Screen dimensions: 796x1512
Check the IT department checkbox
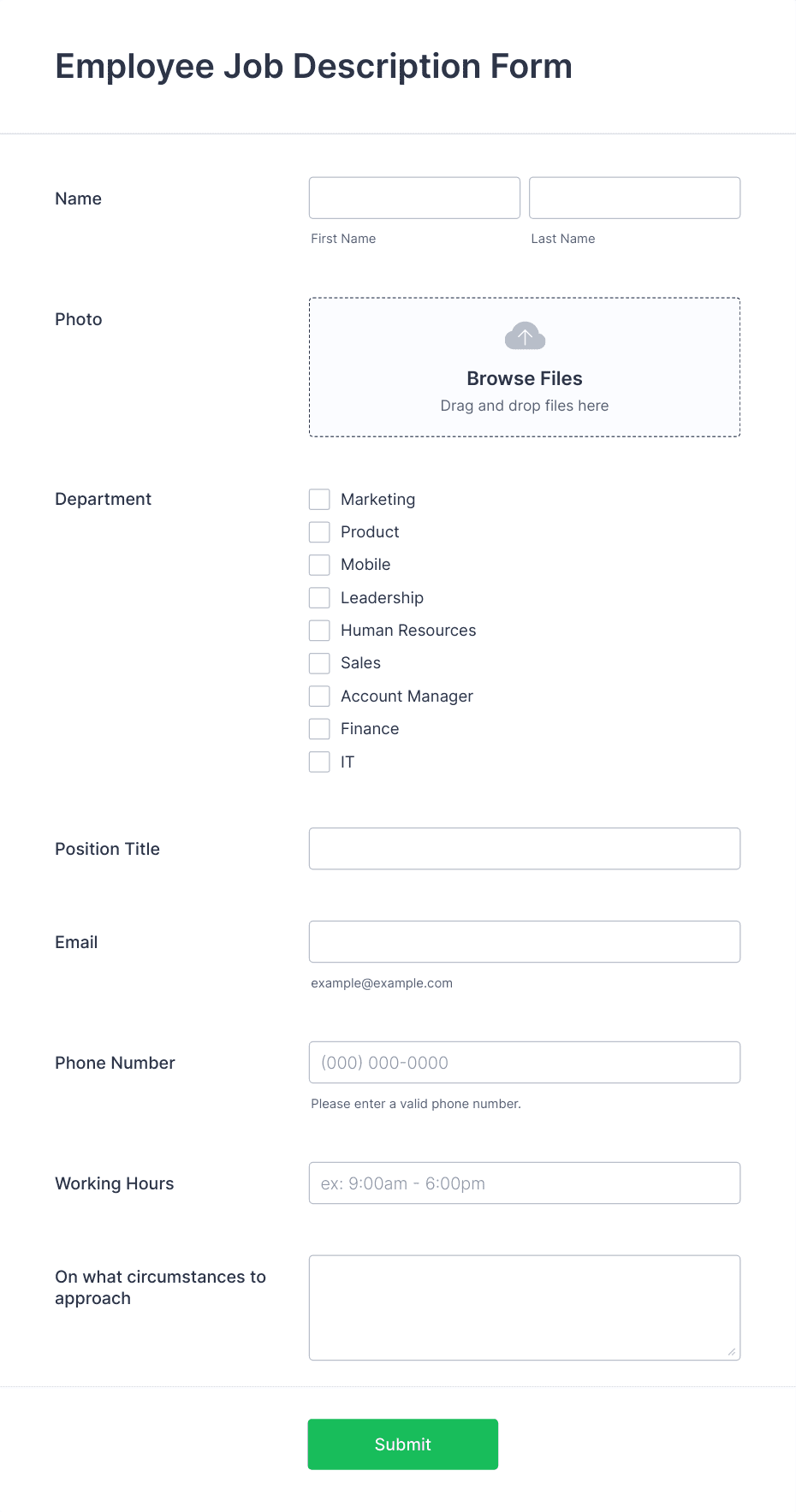coord(319,762)
